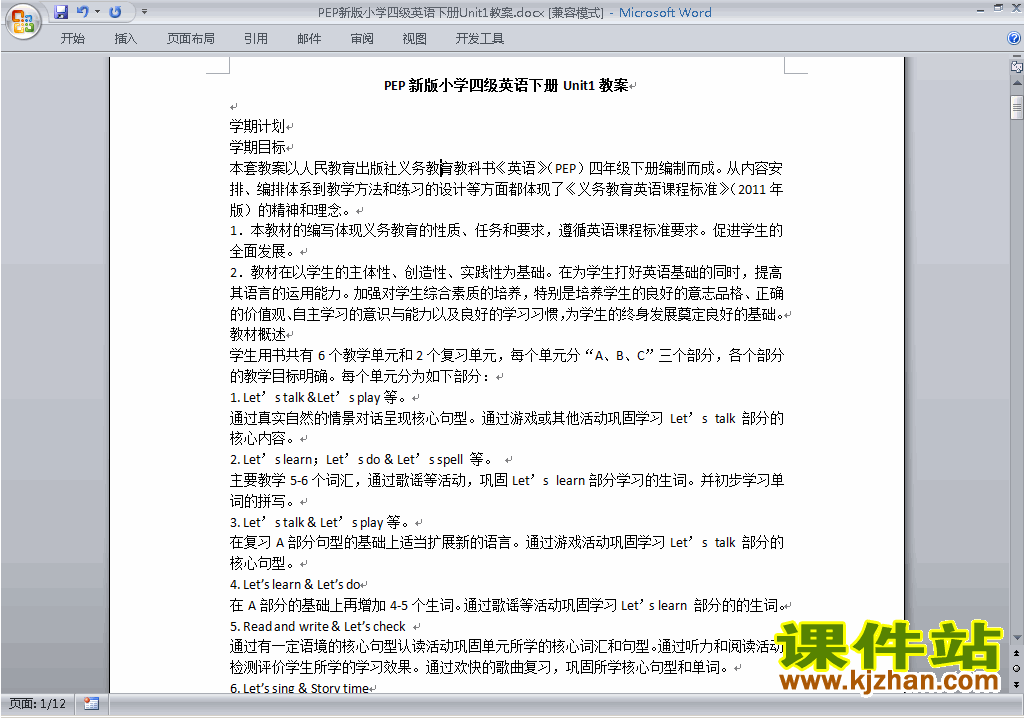Open the Select Browse Object round button

pos(1017,668)
